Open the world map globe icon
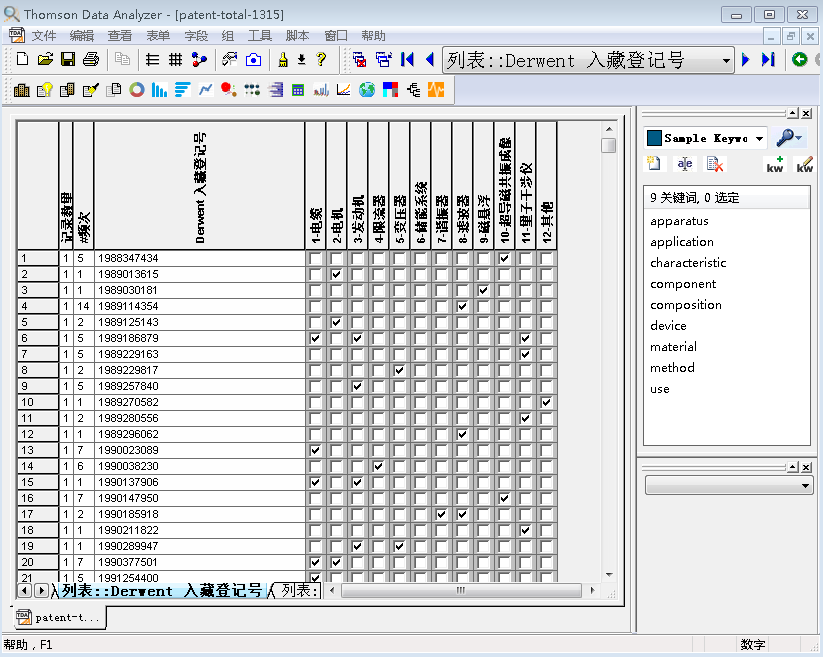823x657 pixels. pyautogui.click(x=367, y=90)
